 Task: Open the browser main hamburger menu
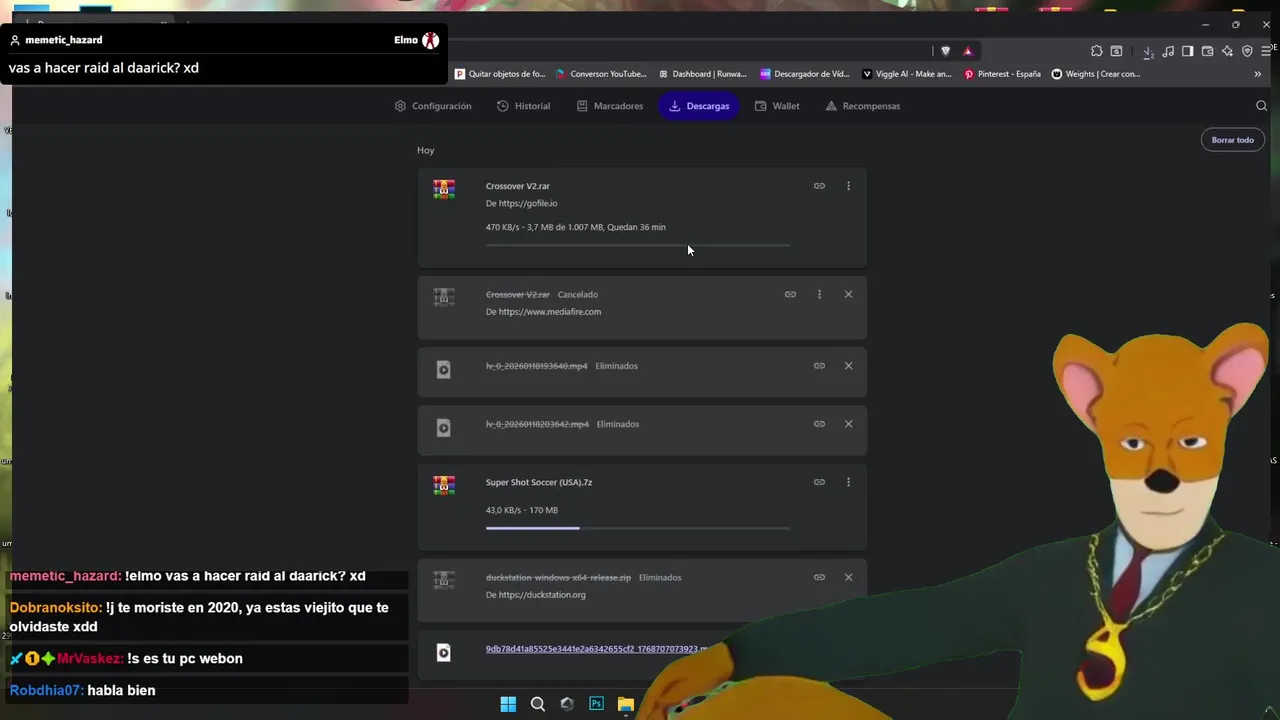1266,51
